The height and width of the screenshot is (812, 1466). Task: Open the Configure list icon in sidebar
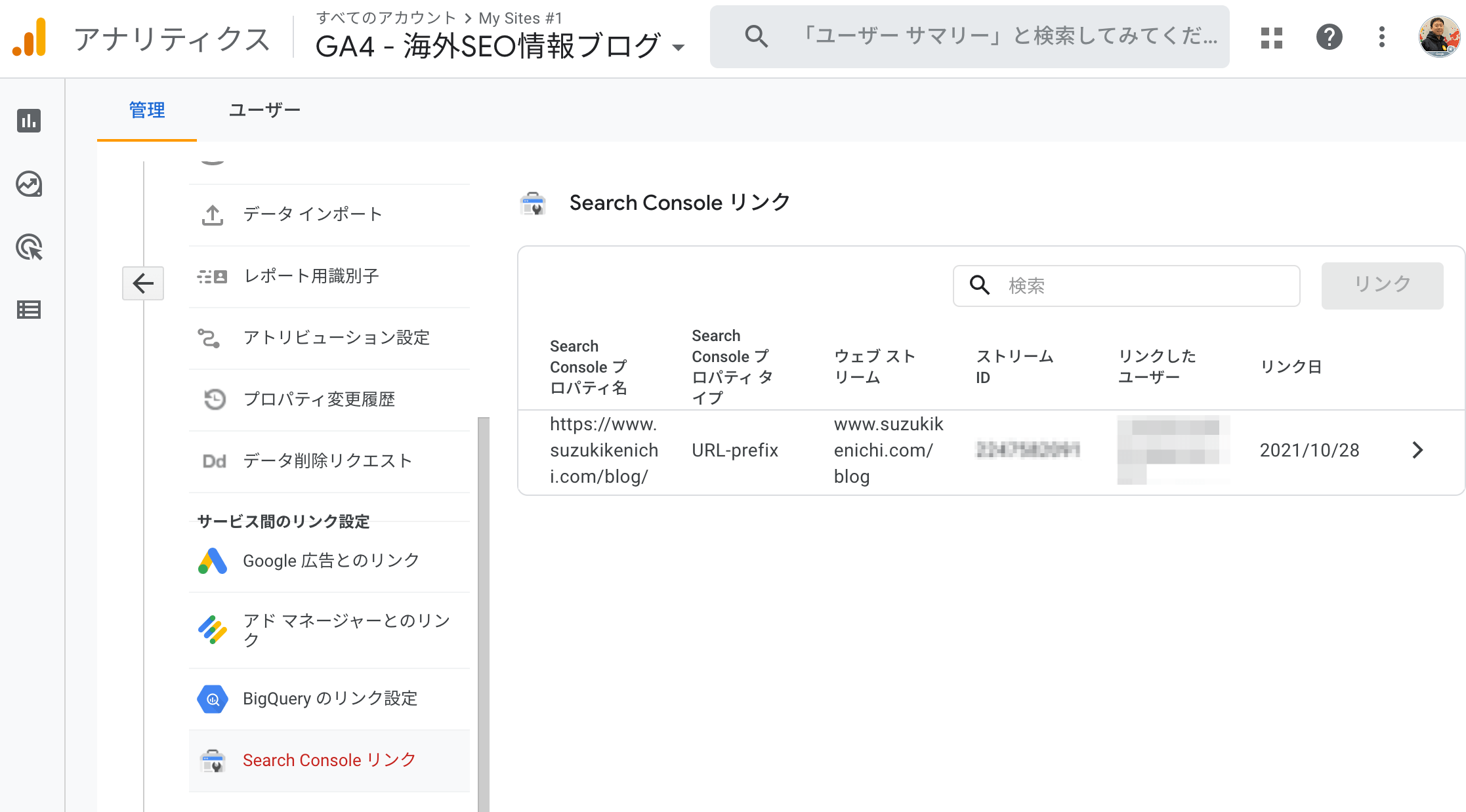click(29, 310)
